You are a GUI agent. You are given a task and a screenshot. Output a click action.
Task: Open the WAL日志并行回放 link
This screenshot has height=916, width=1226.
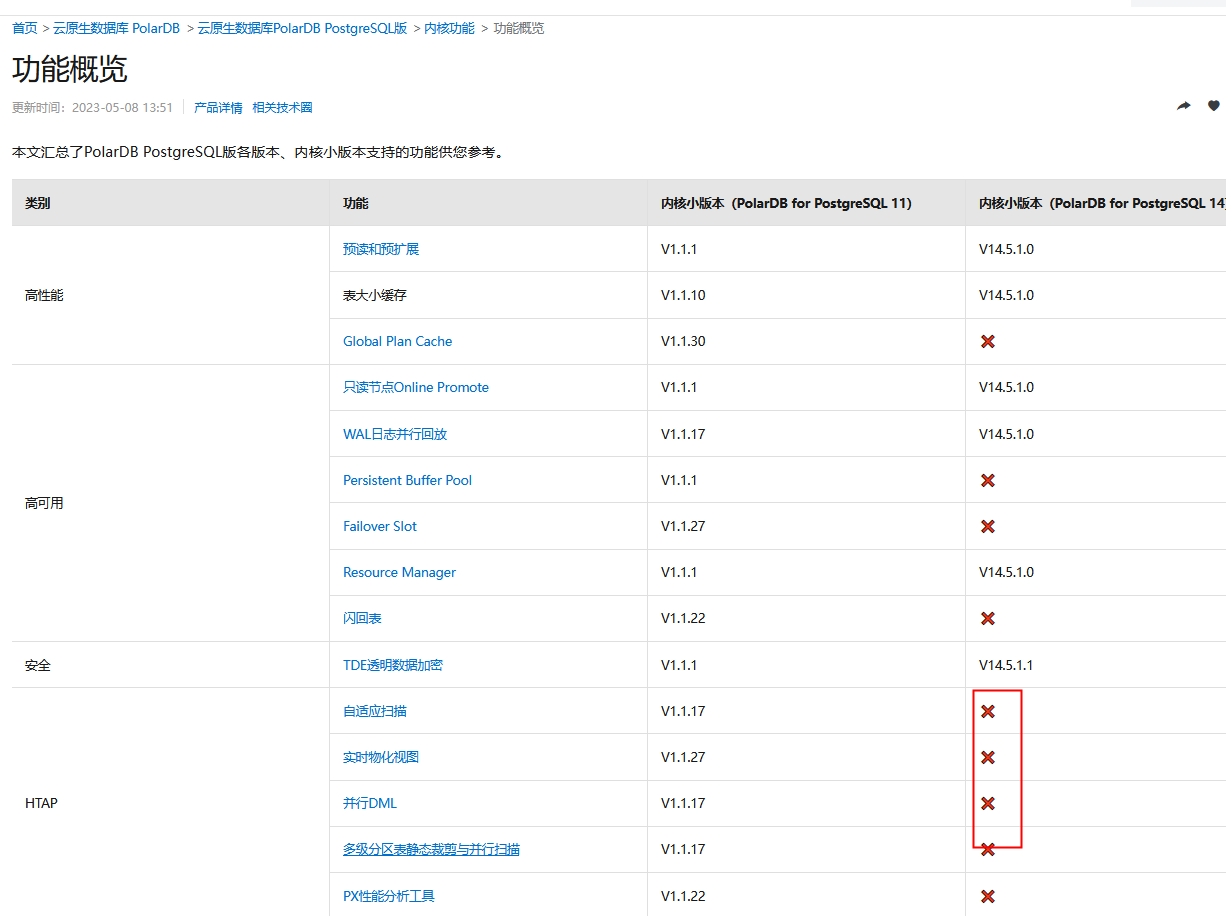(x=395, y=434)
